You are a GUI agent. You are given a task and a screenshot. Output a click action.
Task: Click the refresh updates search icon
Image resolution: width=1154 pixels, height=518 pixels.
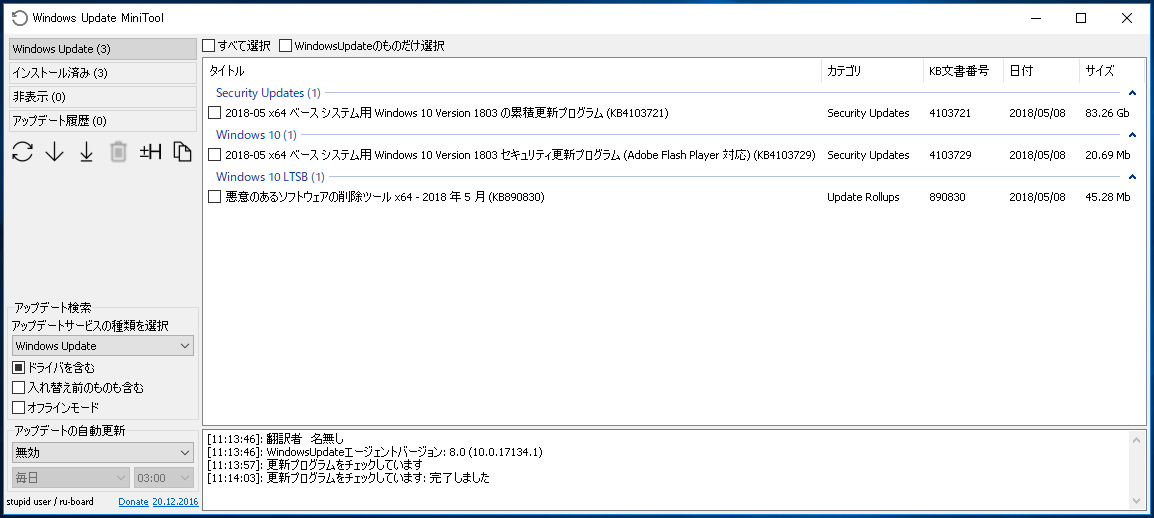(x=23, y=152)
